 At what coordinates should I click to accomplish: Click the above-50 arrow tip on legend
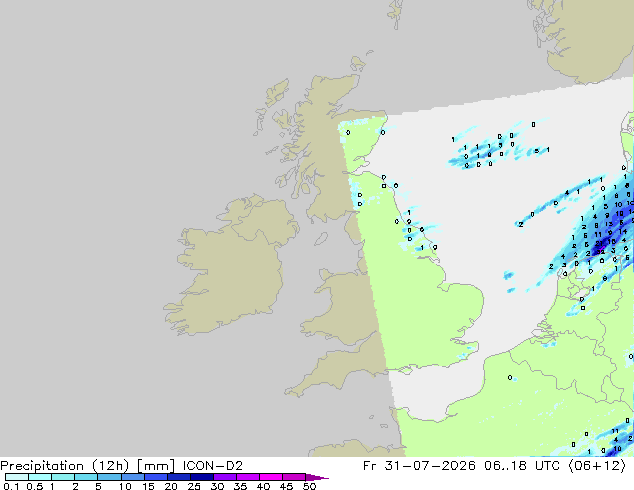[x=317, y=477]
